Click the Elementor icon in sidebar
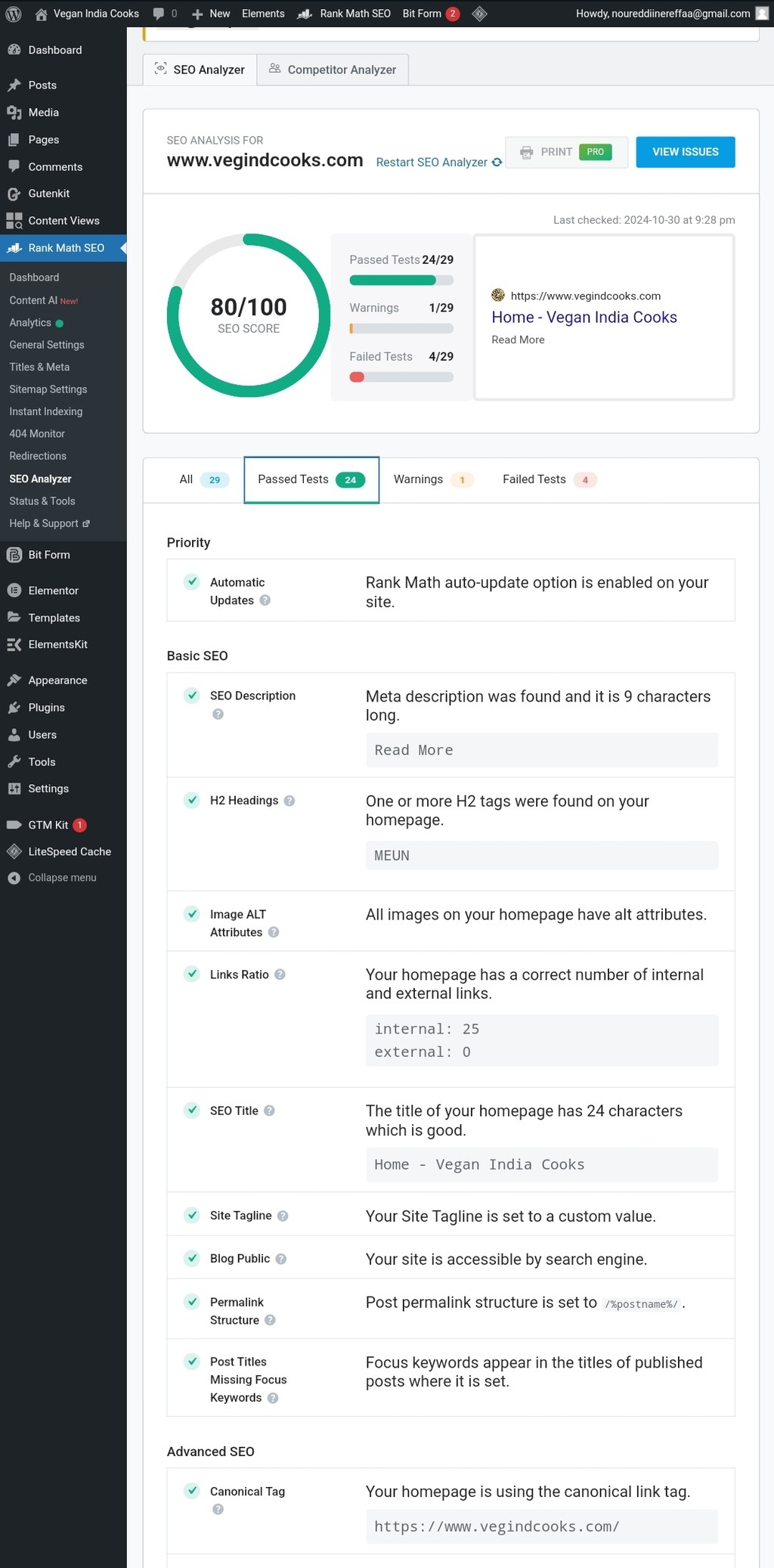 (14, 590)
